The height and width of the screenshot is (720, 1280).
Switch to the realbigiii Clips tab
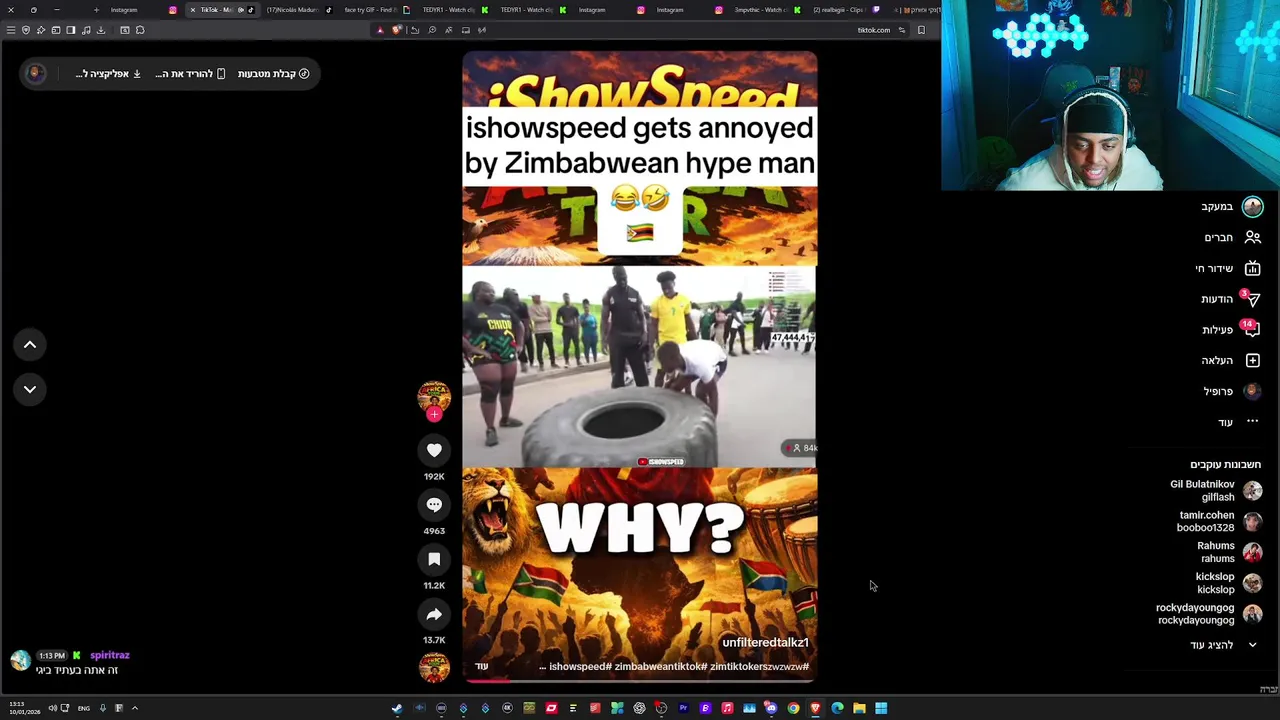tap(845, 10)
